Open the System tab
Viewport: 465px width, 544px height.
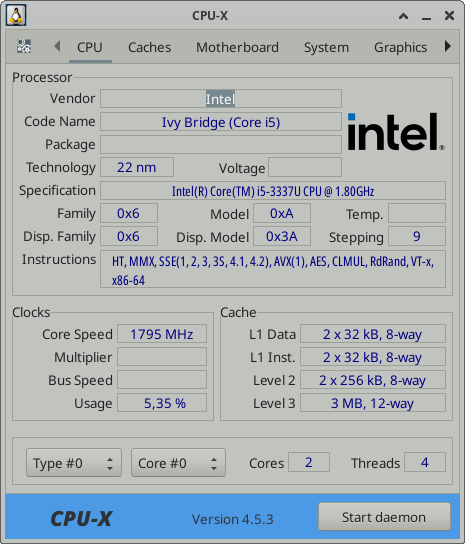coord(326,48)
